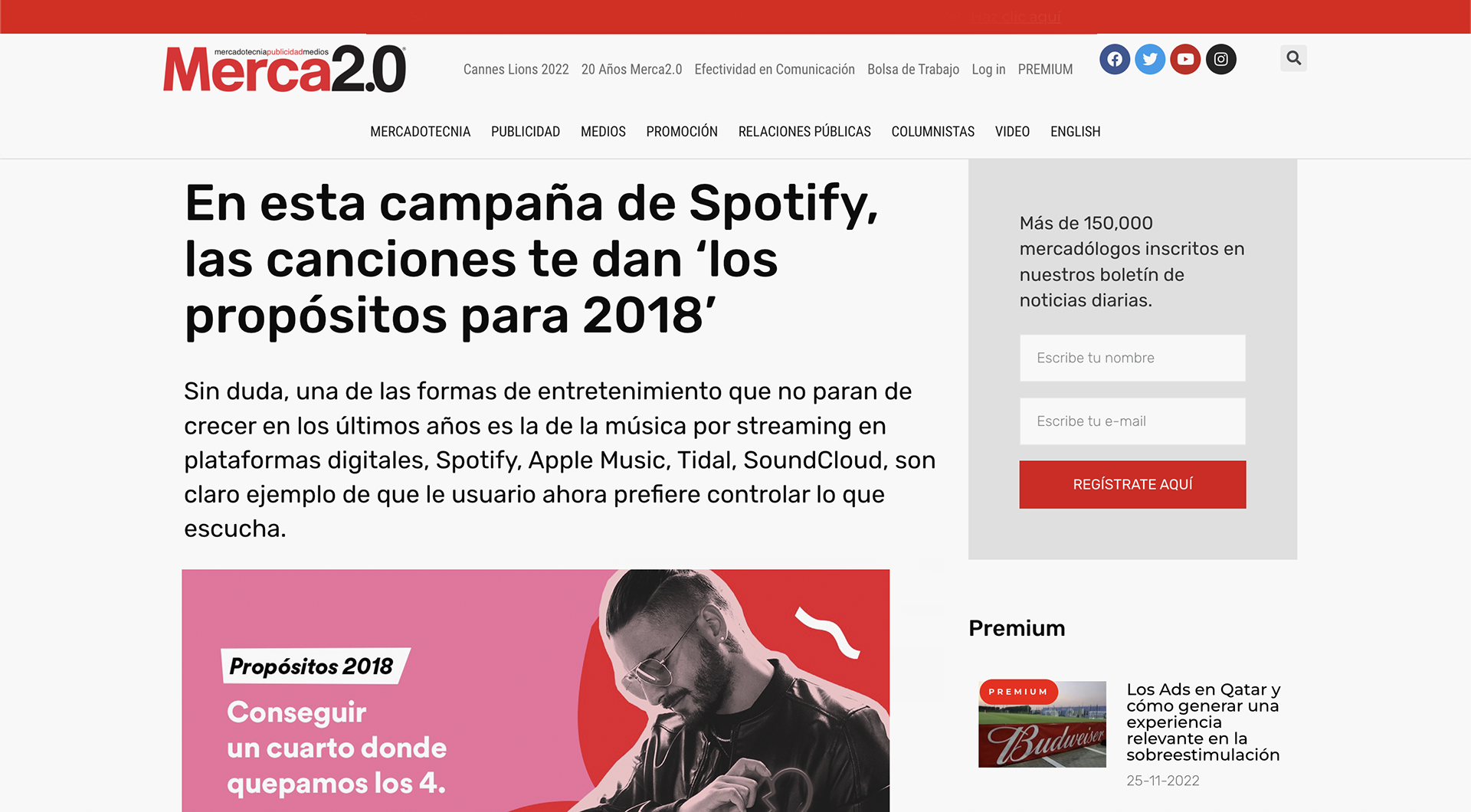Open the YouTube social icon
The height and width of the screenshot is (812, 1471).
[1185, 59]
